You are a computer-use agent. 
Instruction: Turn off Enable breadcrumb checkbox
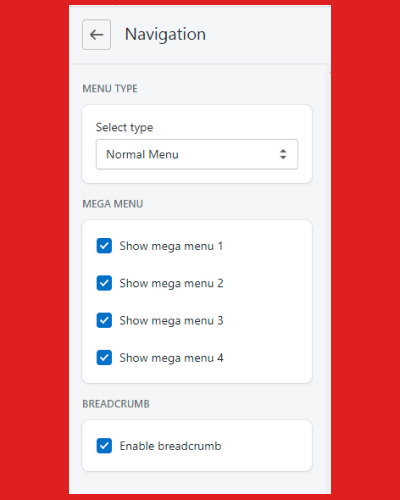tap(104, 446)
